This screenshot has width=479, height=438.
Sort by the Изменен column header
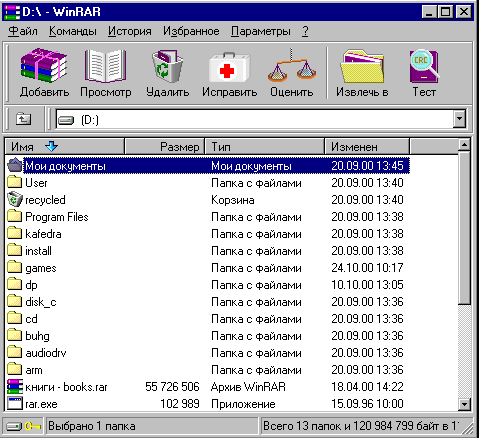click(x=367, y=146)
